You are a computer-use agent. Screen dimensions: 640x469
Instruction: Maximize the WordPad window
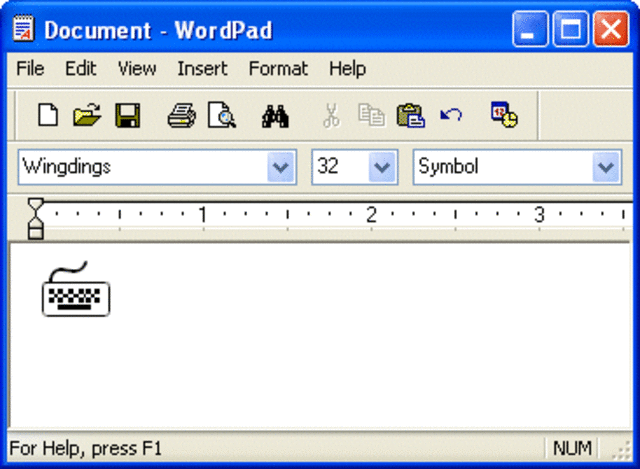(x=570, y=29)
